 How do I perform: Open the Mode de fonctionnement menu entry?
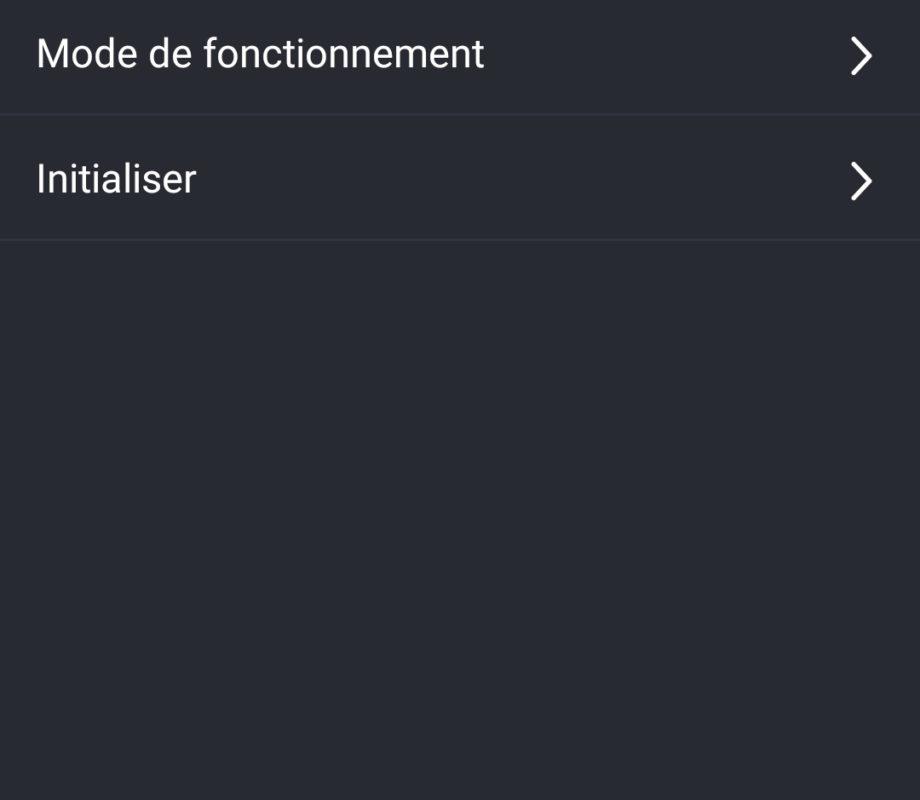tap(460, 56)
